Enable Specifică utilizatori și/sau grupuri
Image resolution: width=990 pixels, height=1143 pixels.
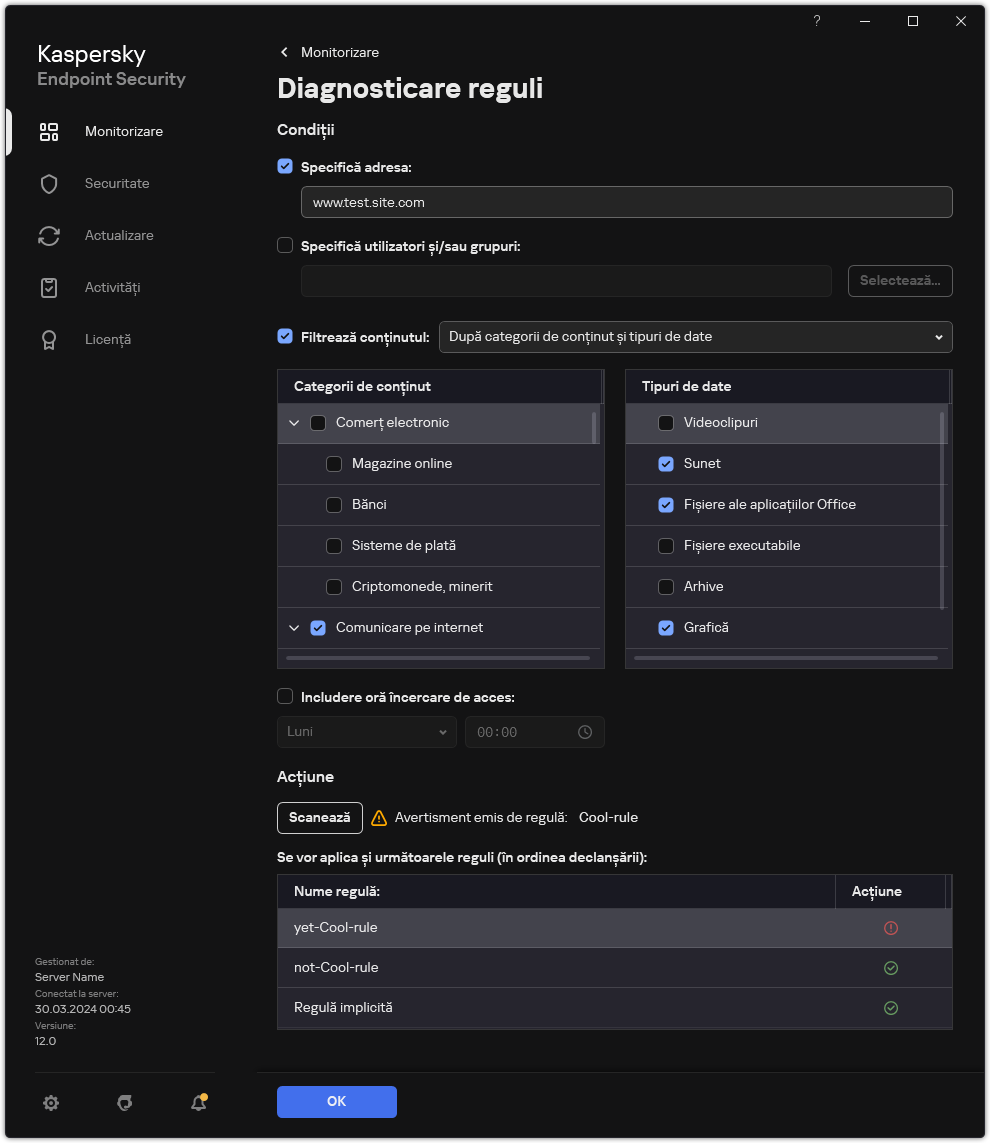tap(285, 245)
